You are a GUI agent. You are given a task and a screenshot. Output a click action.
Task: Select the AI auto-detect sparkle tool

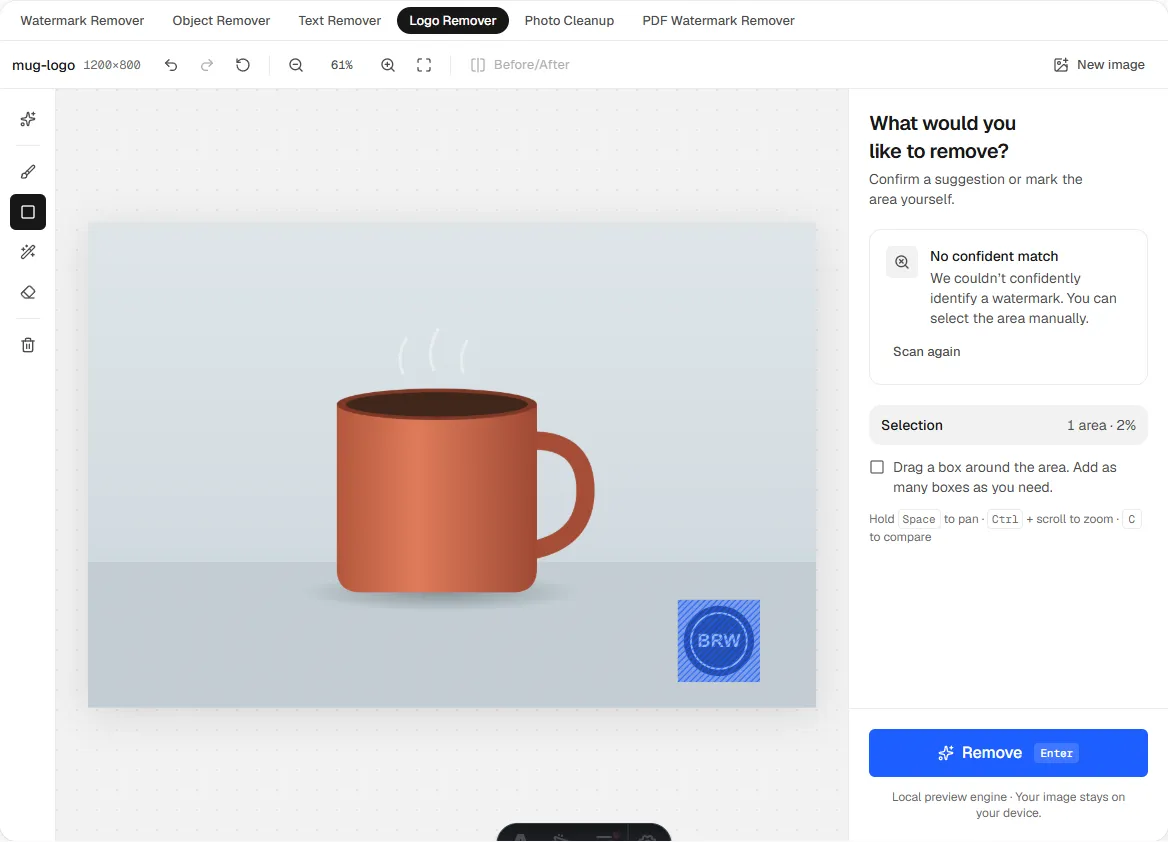(28, 119)
